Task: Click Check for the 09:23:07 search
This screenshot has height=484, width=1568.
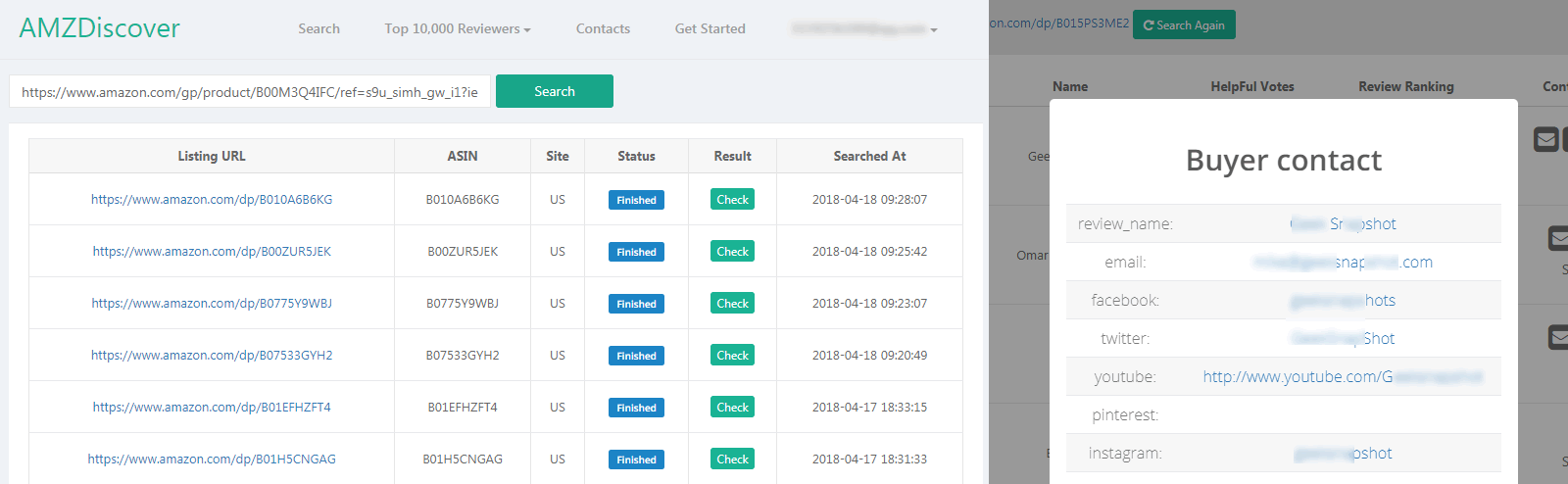Action: click(732, 303)
